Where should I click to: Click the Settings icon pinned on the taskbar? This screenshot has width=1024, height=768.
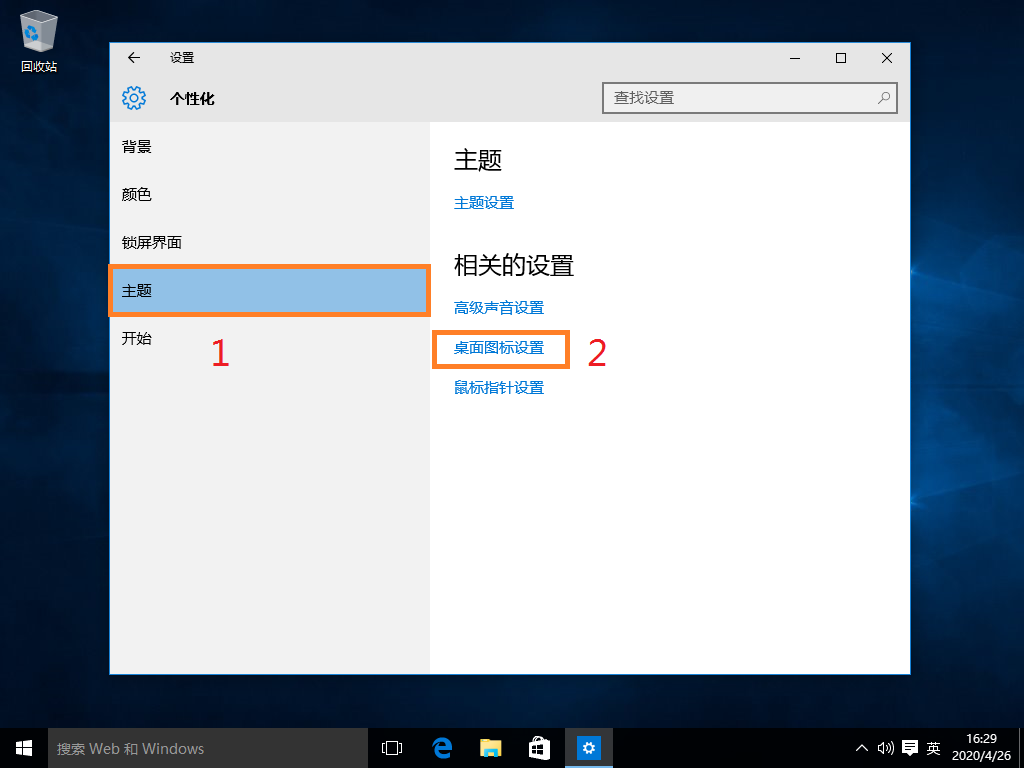(x=588, y=747)
